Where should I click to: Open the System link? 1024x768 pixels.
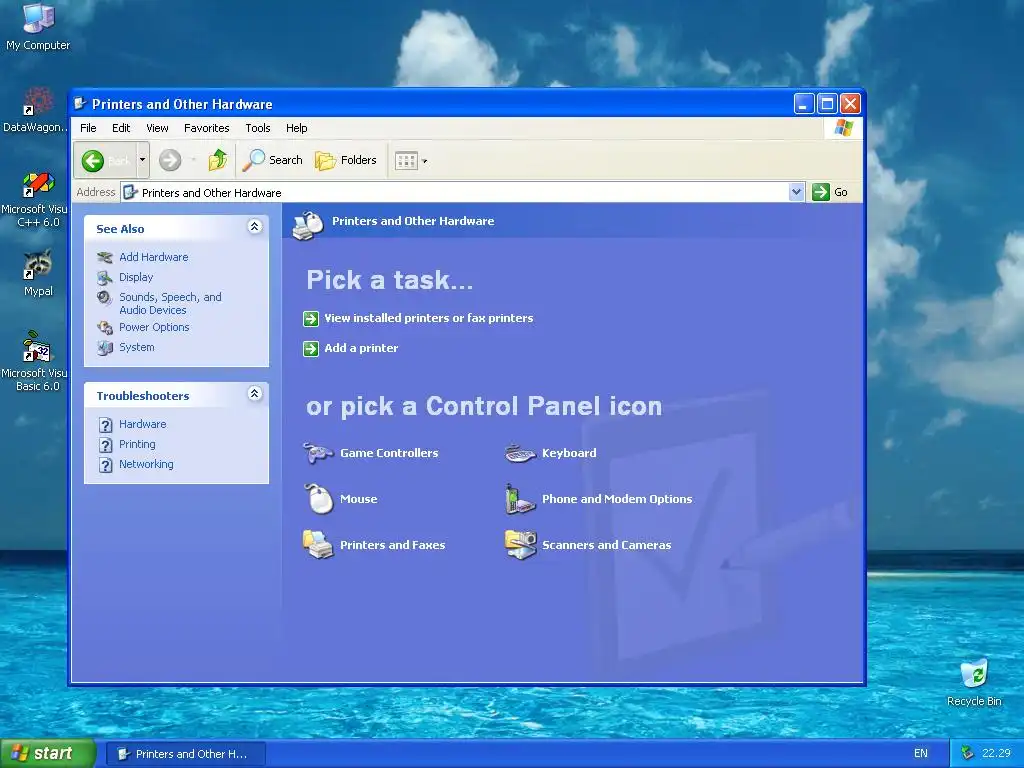(x=136, y=347)
